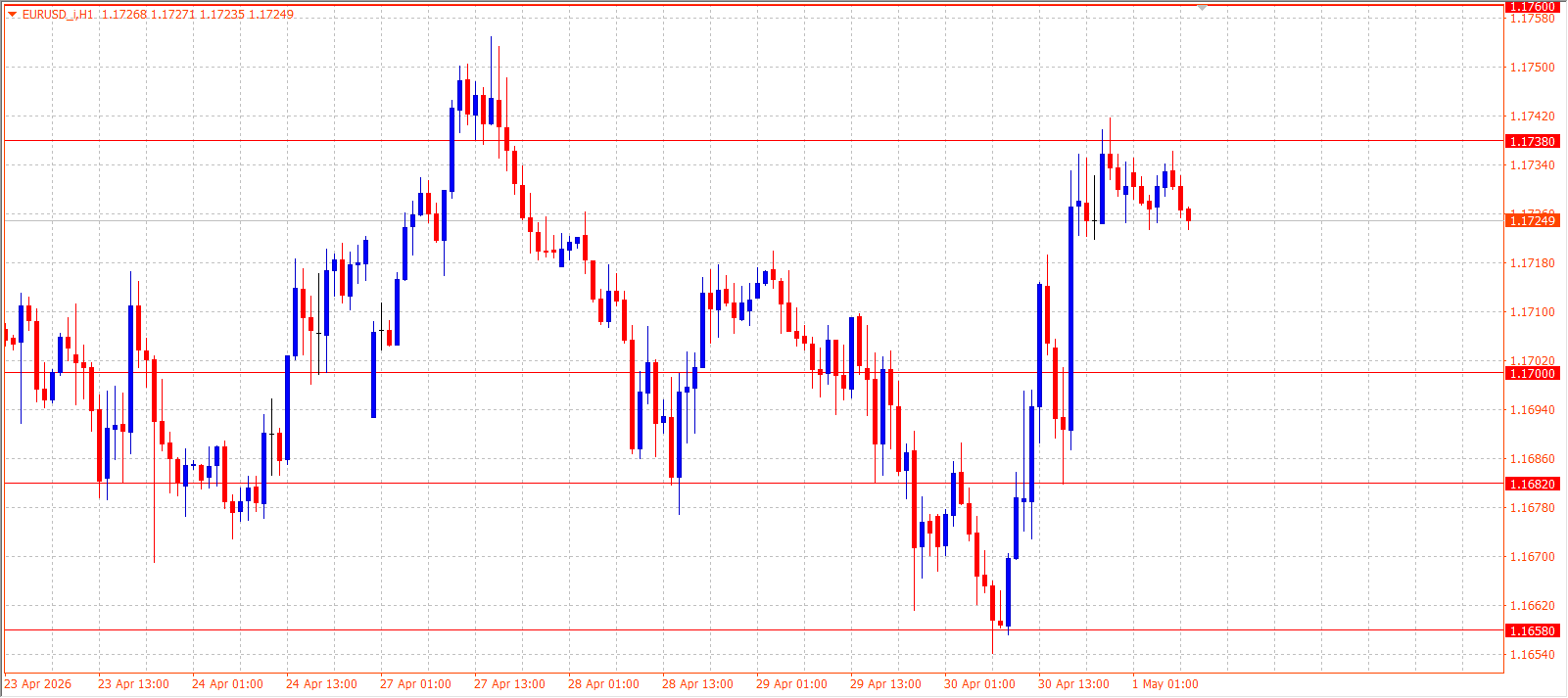Click the current price label 1.17249
The height and width of the screenshot is (698, 1568).
tap(1532, 221)
